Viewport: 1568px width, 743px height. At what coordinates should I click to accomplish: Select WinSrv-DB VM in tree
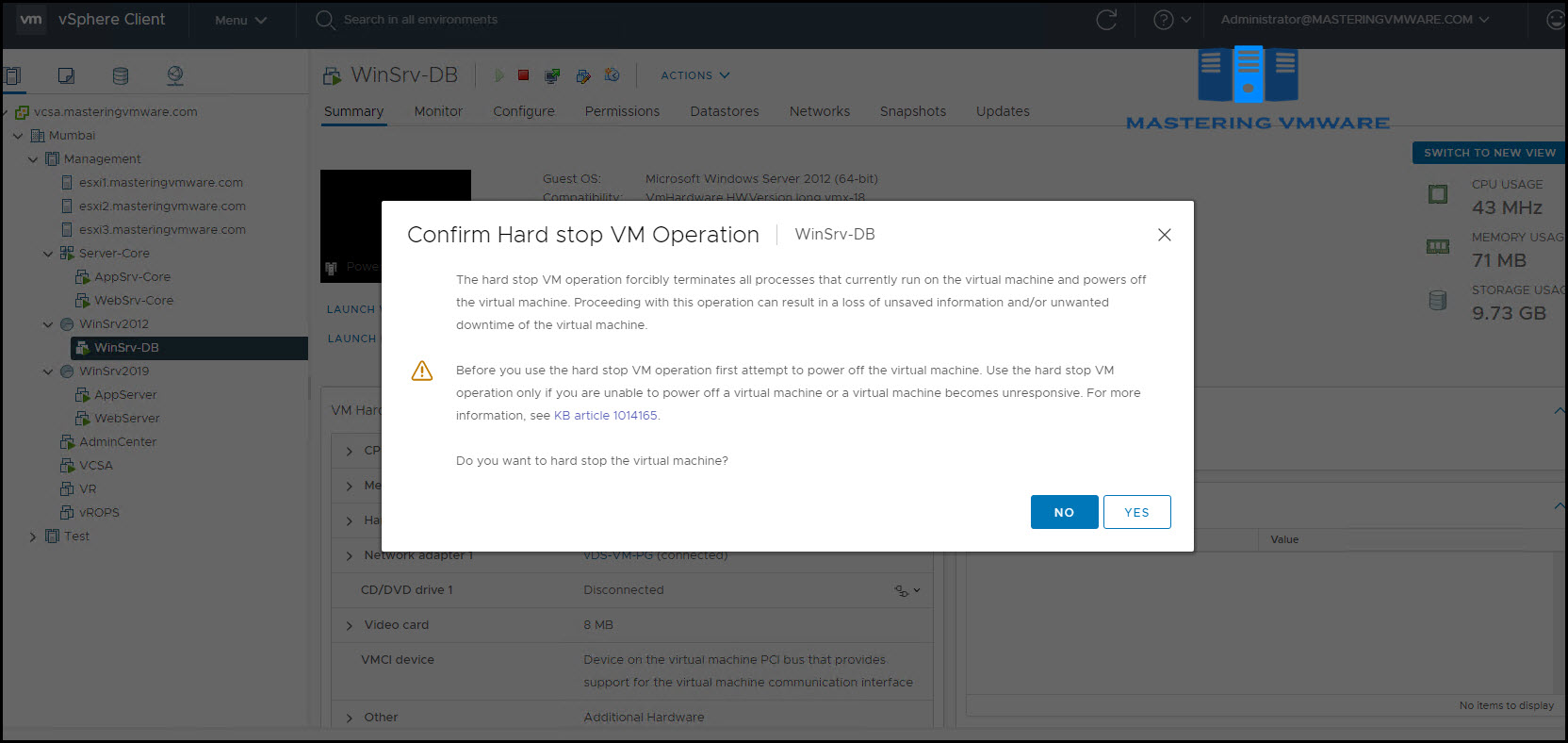coord(126,348)
